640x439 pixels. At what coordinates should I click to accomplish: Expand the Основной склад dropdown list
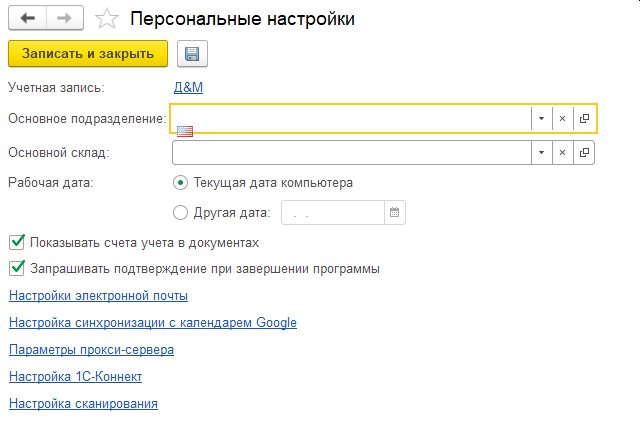(x=542, y=153)
